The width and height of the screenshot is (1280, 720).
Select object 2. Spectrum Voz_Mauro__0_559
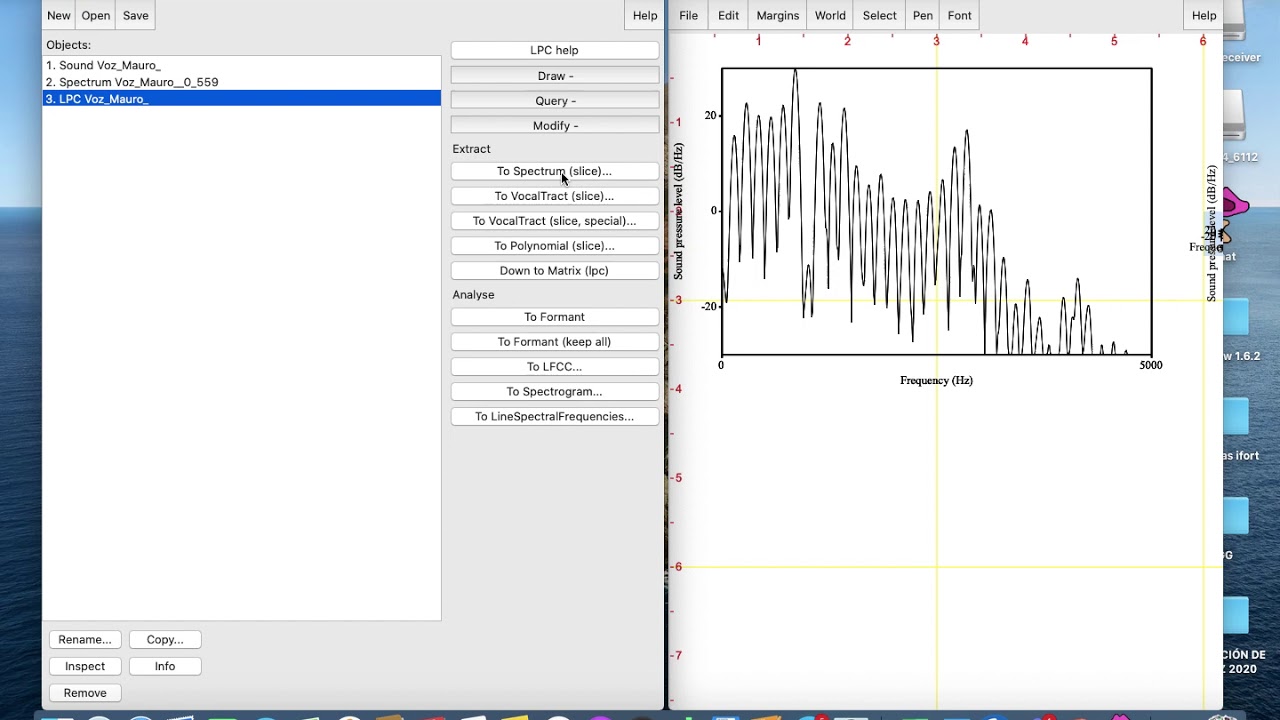[x=241, y=82]
